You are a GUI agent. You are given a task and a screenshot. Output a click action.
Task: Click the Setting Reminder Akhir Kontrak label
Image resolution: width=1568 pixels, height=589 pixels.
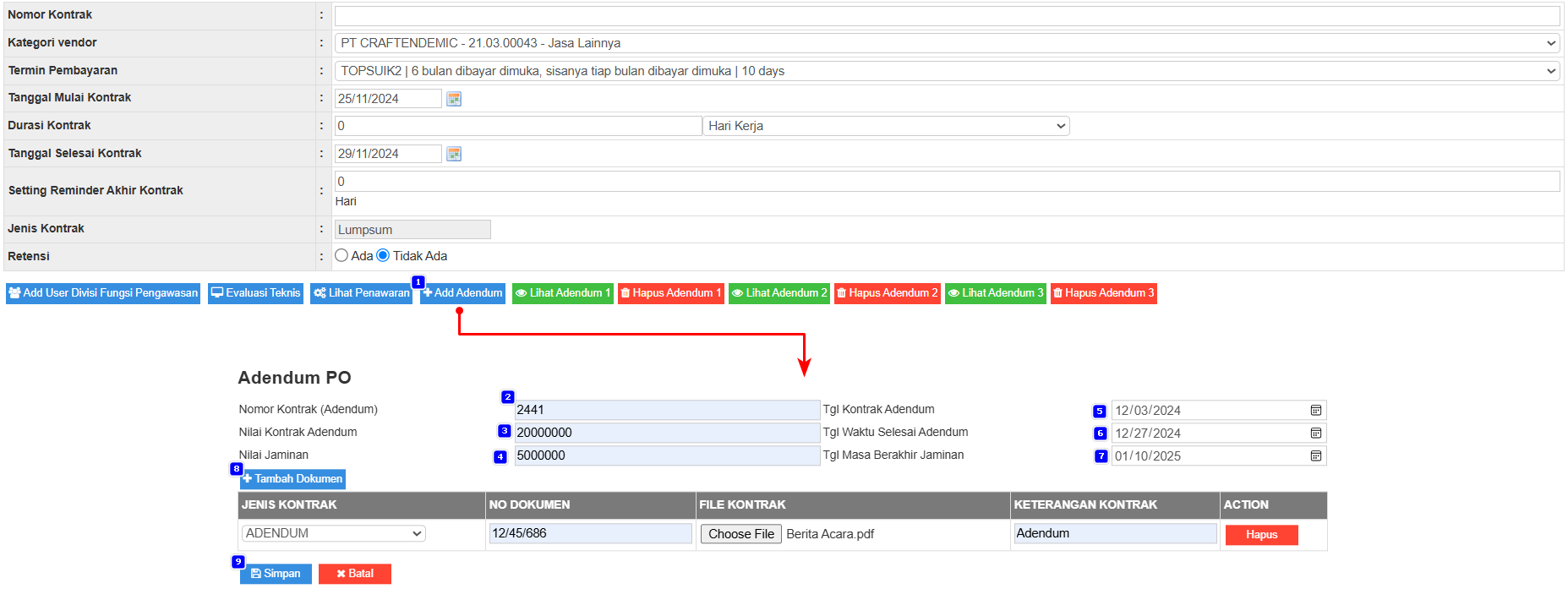(x=96, y=190)
